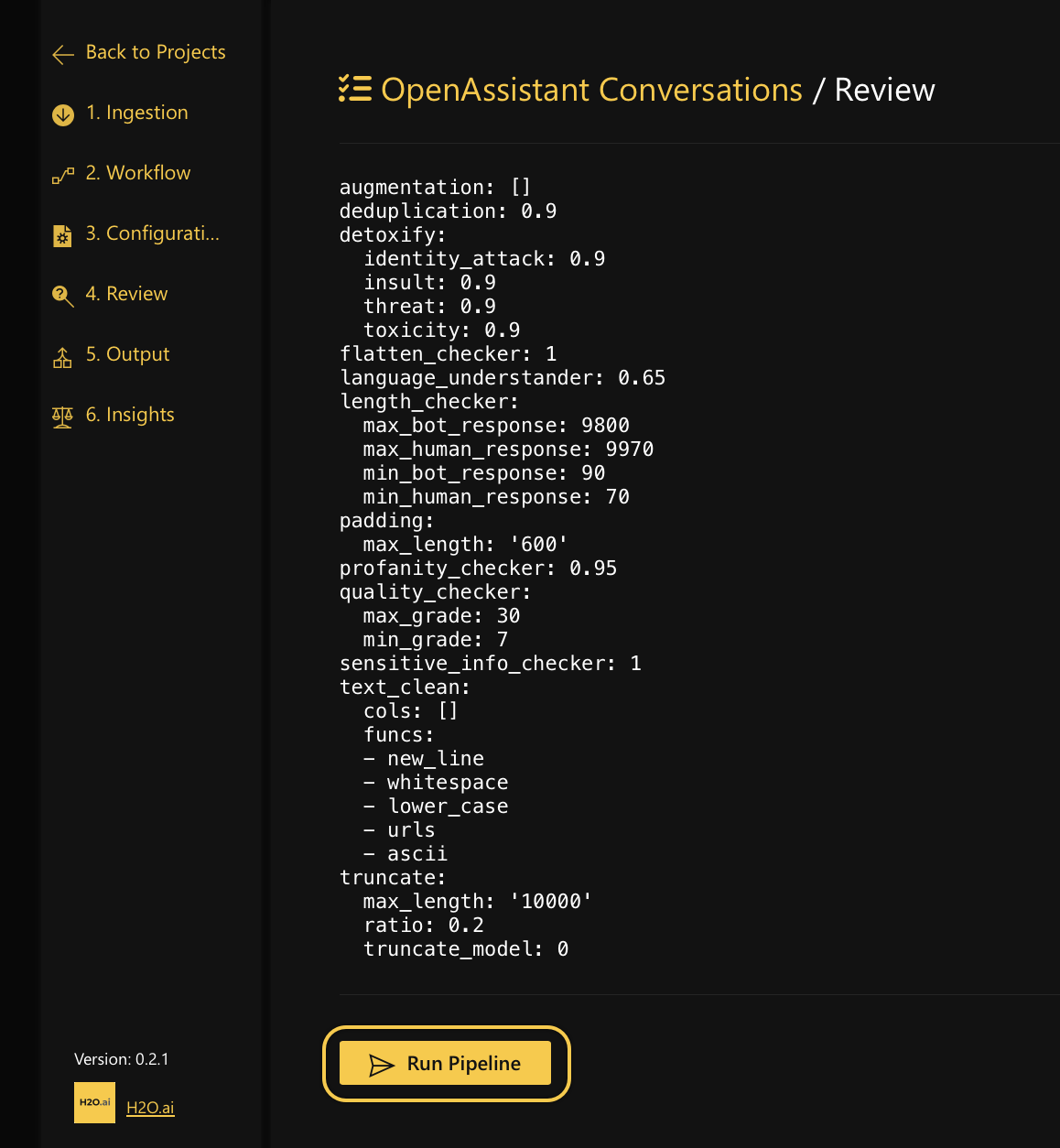Click the Back to Projects text
1060x1148 pixels.
click(156, 52)
